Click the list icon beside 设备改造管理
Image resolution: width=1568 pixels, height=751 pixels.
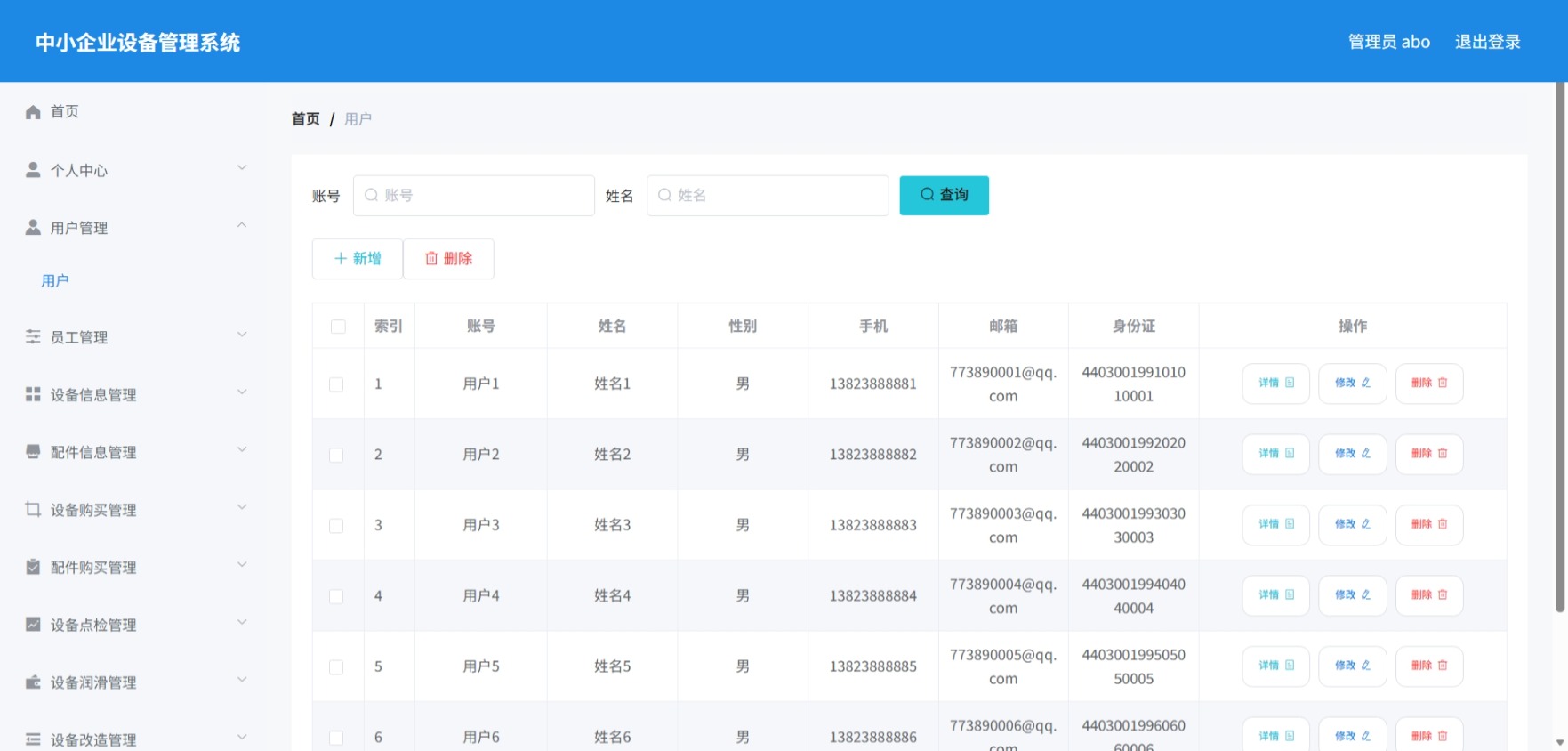[x=33, y=739]
